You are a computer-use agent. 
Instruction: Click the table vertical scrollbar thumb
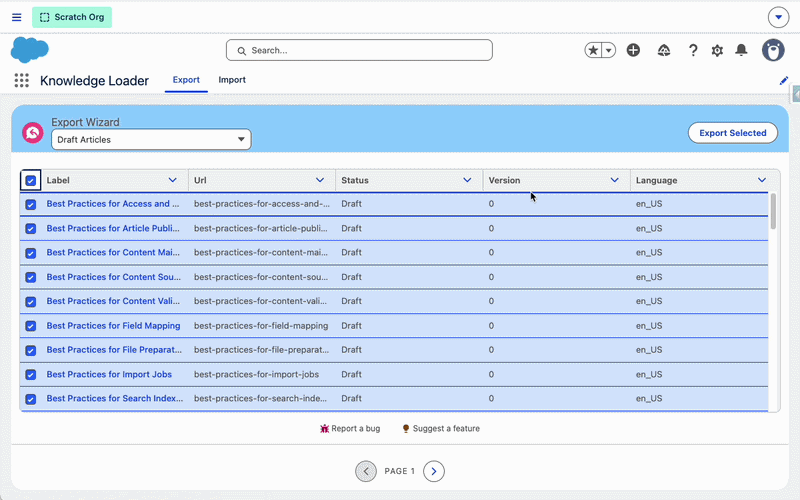click(773, 211)
